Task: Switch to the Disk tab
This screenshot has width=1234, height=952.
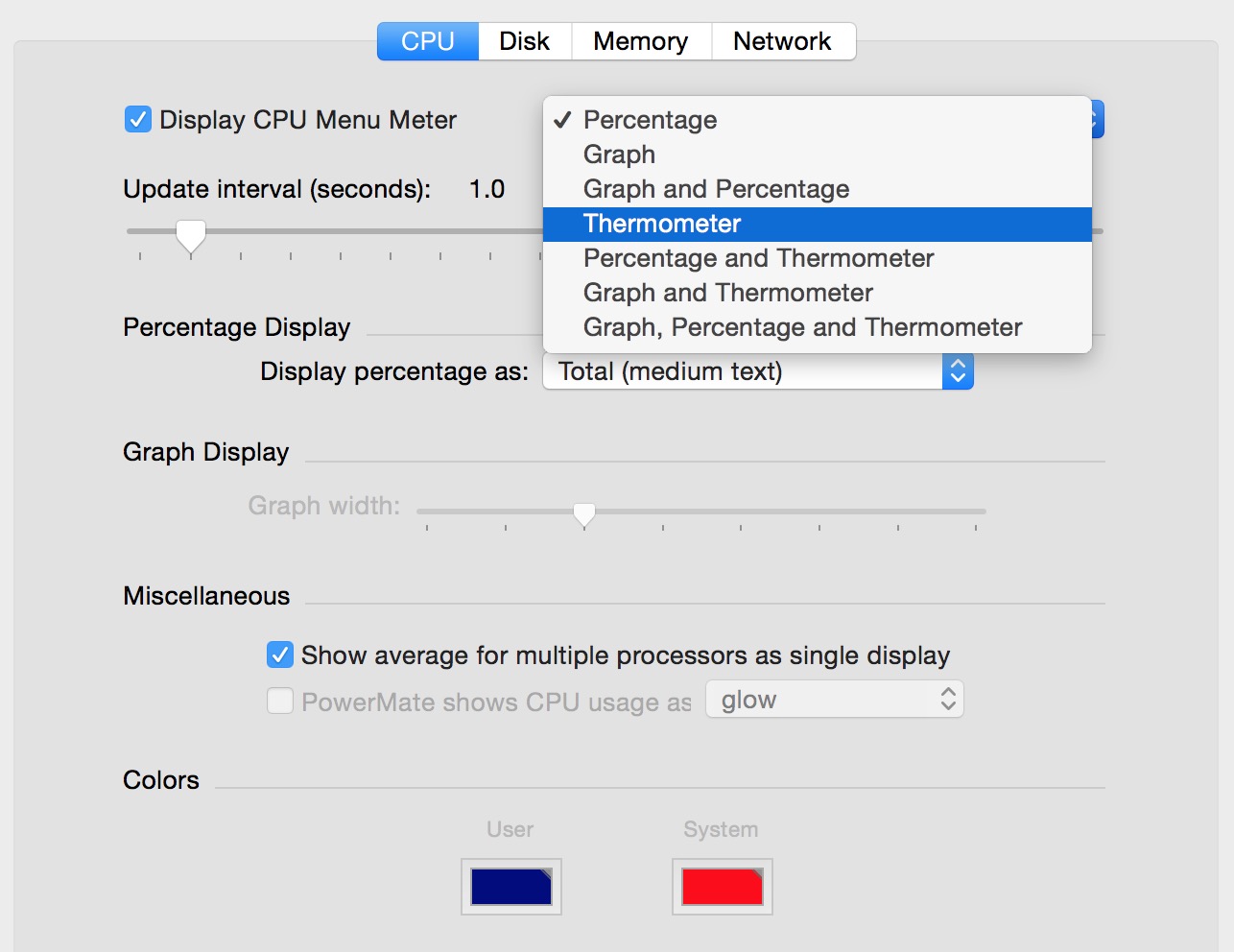Action: pyautogui.click(x=524, y=41)
